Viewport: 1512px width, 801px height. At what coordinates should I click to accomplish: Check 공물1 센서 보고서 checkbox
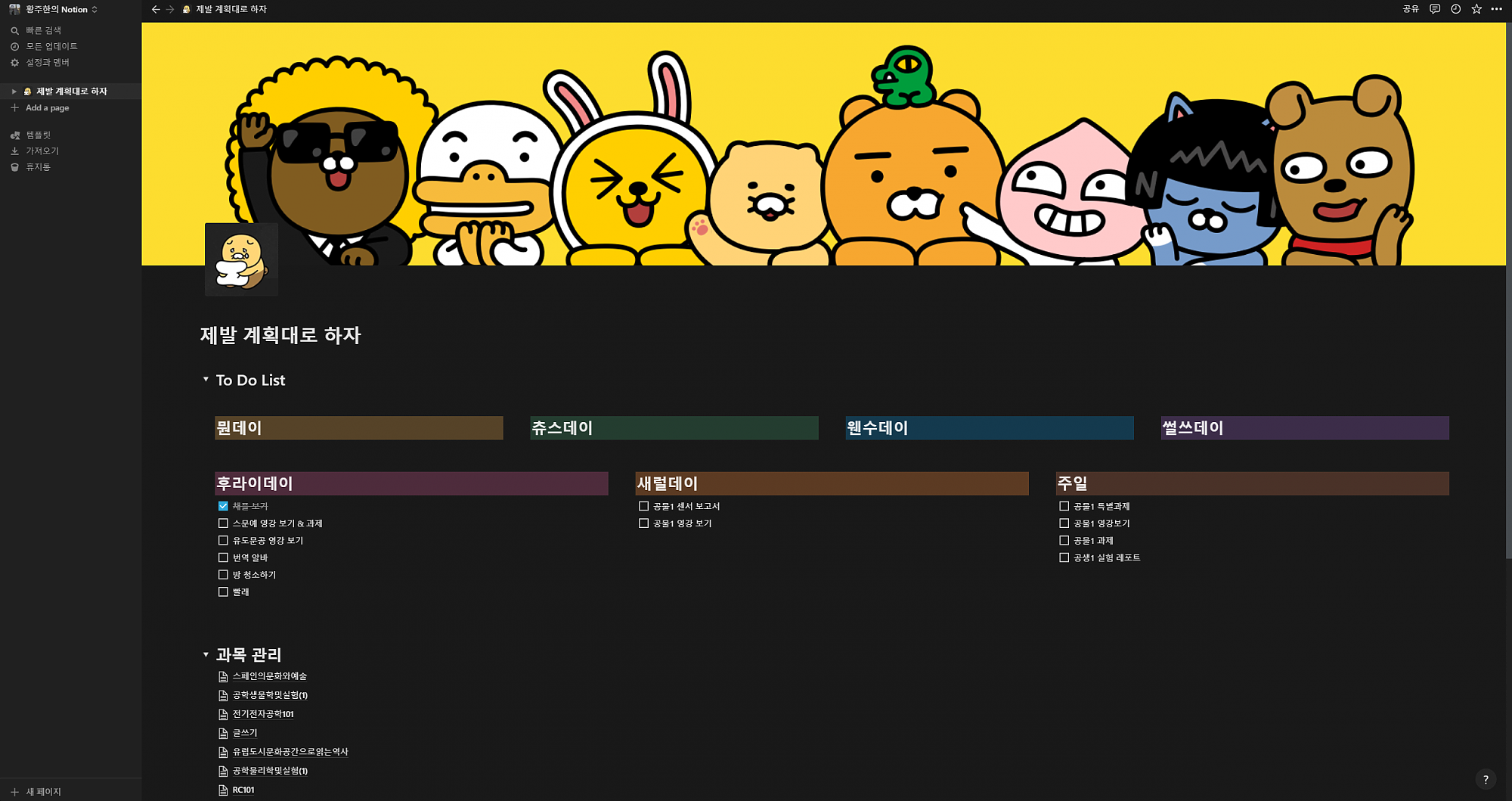point(643,506)
